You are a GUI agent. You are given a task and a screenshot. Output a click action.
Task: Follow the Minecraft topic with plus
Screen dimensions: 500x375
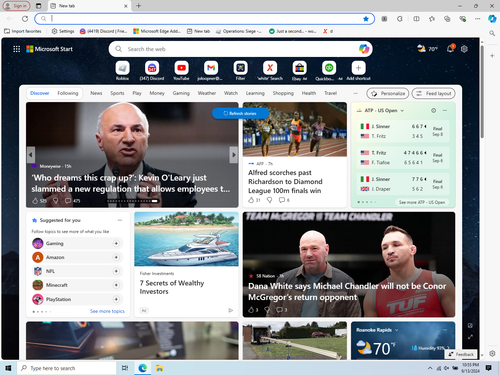116,285
